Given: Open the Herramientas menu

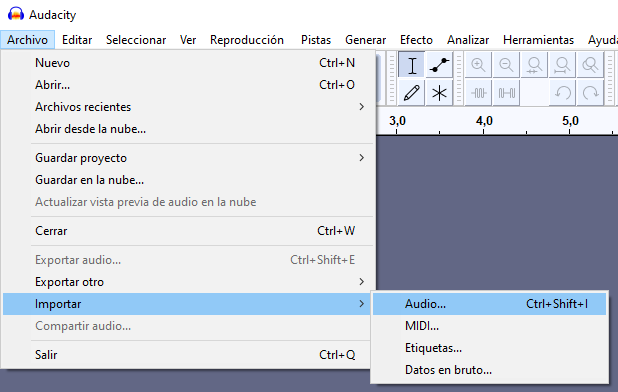Looking at the screenshot, I should (x=538, y=40).
